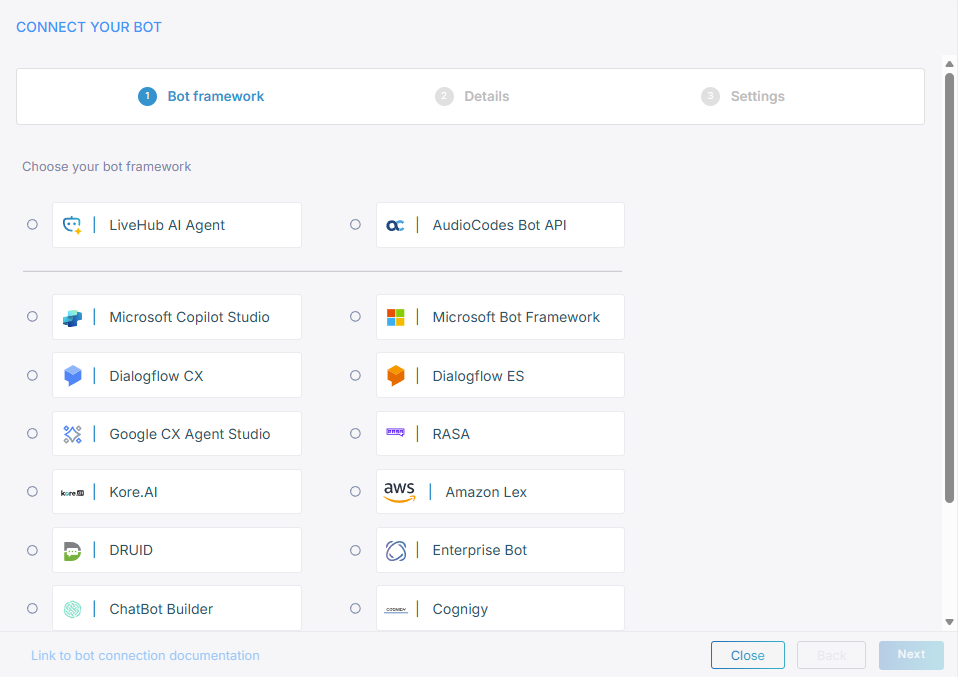
Task: Click the 'Microsoft Bot Framework' label
Action: point(516,317)
